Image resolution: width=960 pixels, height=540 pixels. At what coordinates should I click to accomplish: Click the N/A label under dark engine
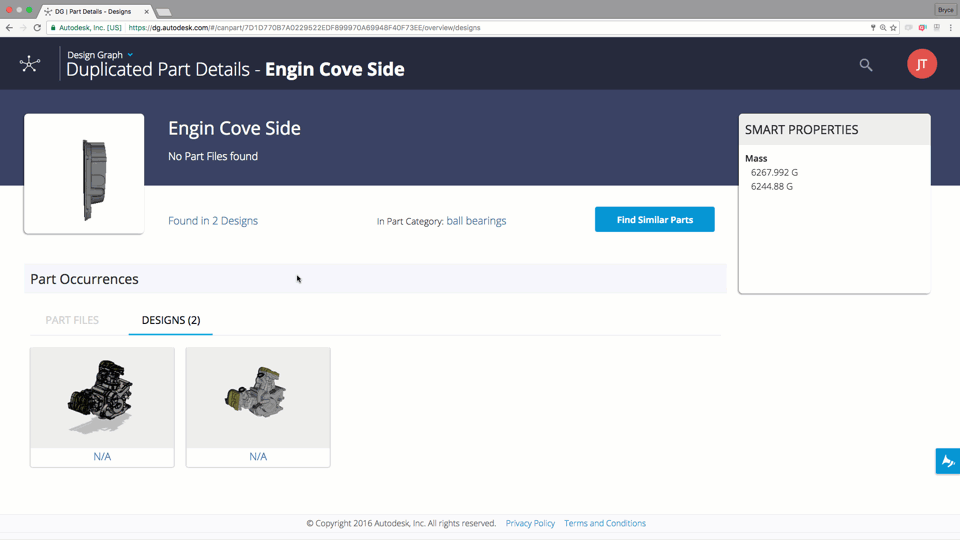pos(102,456)
